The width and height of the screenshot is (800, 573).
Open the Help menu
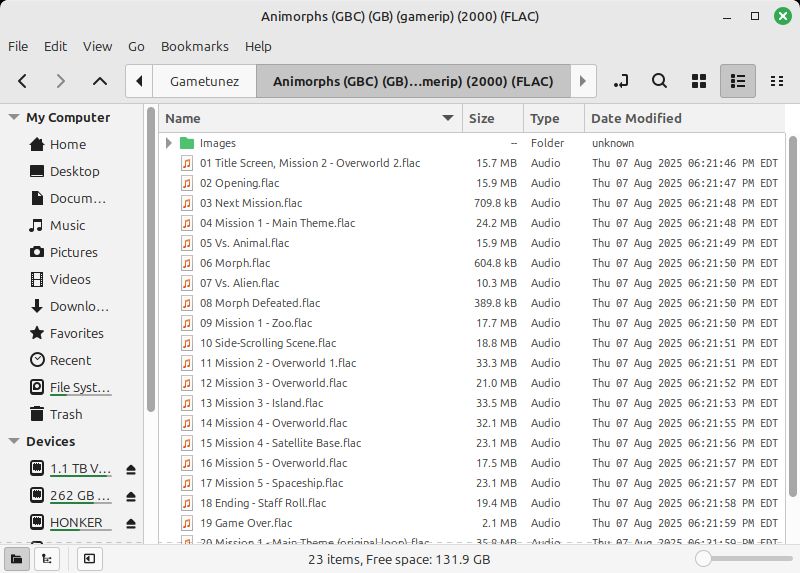coord(258,46)
